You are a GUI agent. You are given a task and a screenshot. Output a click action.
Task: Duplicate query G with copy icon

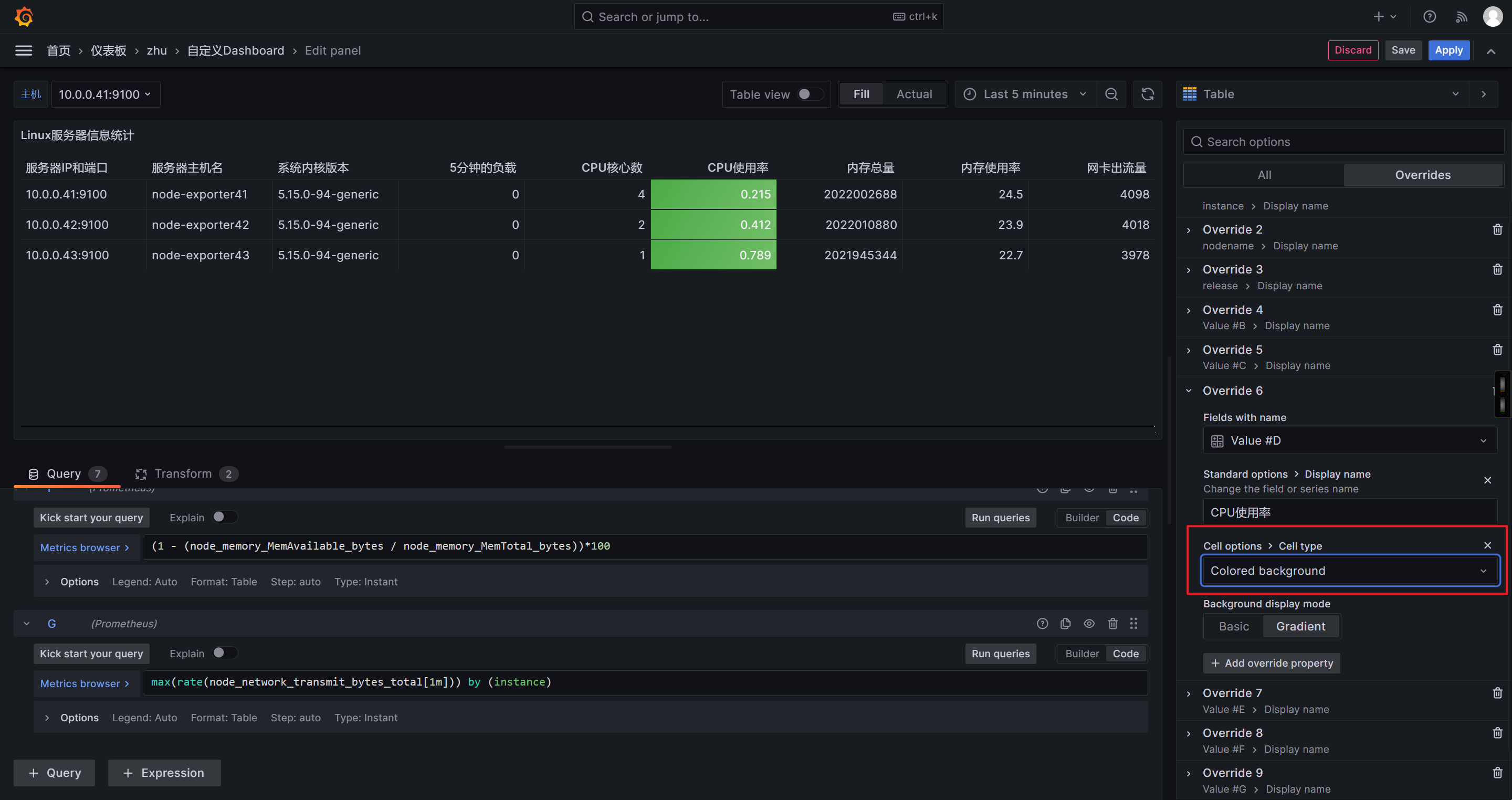pyautogui.click(x=1065, y=623)
